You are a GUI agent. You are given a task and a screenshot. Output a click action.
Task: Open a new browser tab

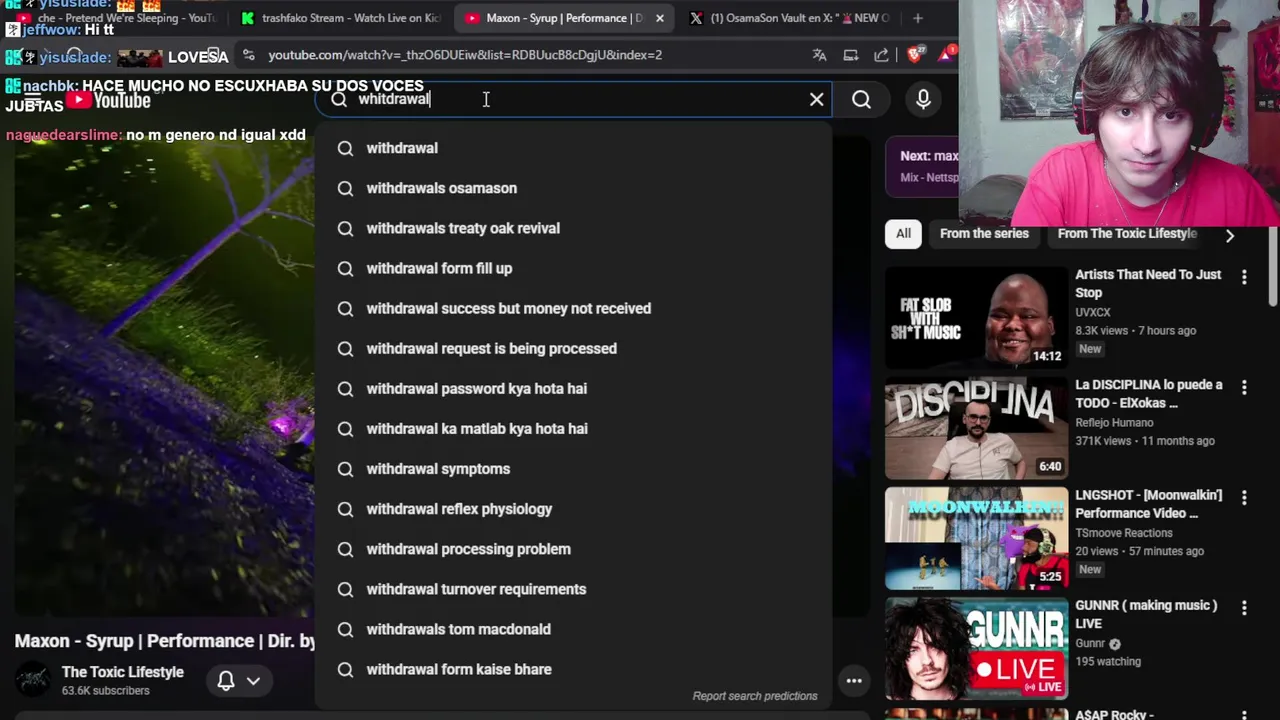coord(918,18)
